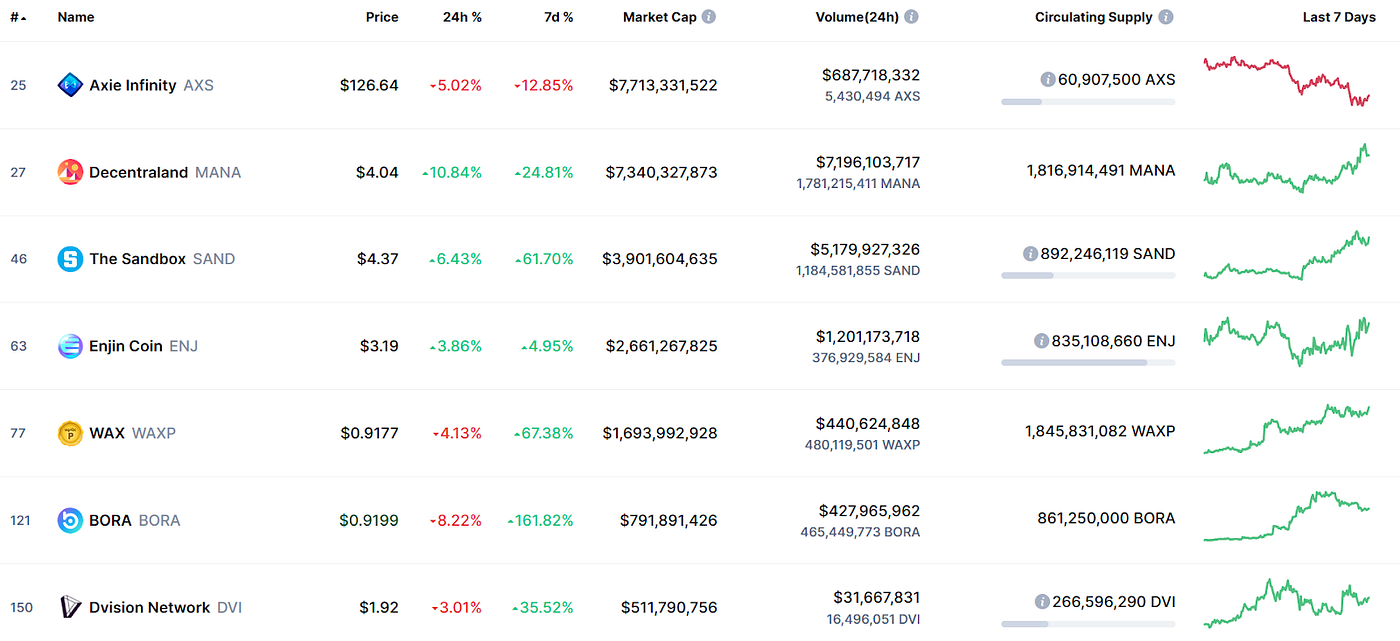Open the Axie Infinity coin page
Viewport: 1400px width, 641px height.
[x=133, y=85]
